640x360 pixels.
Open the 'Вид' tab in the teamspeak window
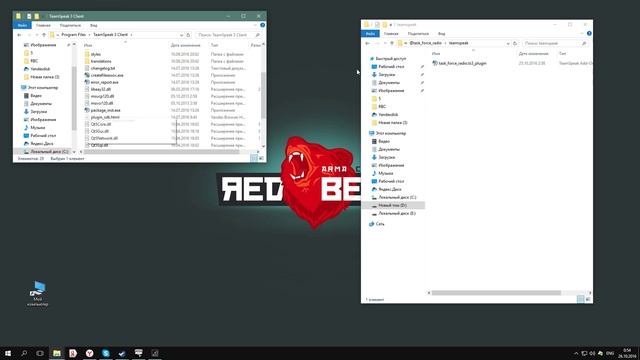442,33
